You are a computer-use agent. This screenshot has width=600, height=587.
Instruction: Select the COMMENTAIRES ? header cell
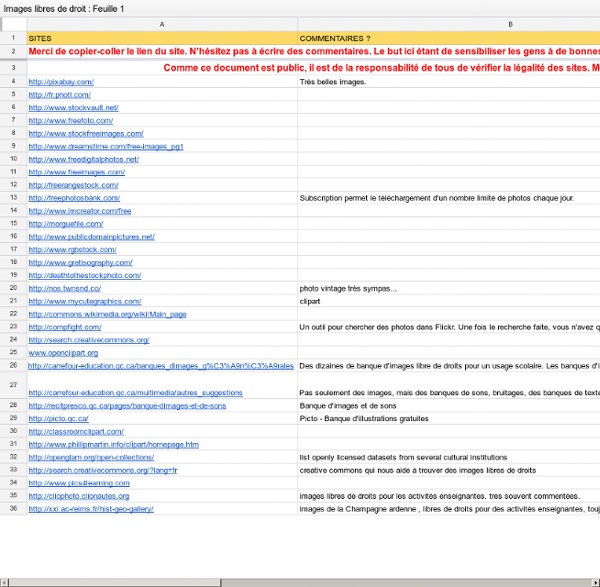coord(449,38)
